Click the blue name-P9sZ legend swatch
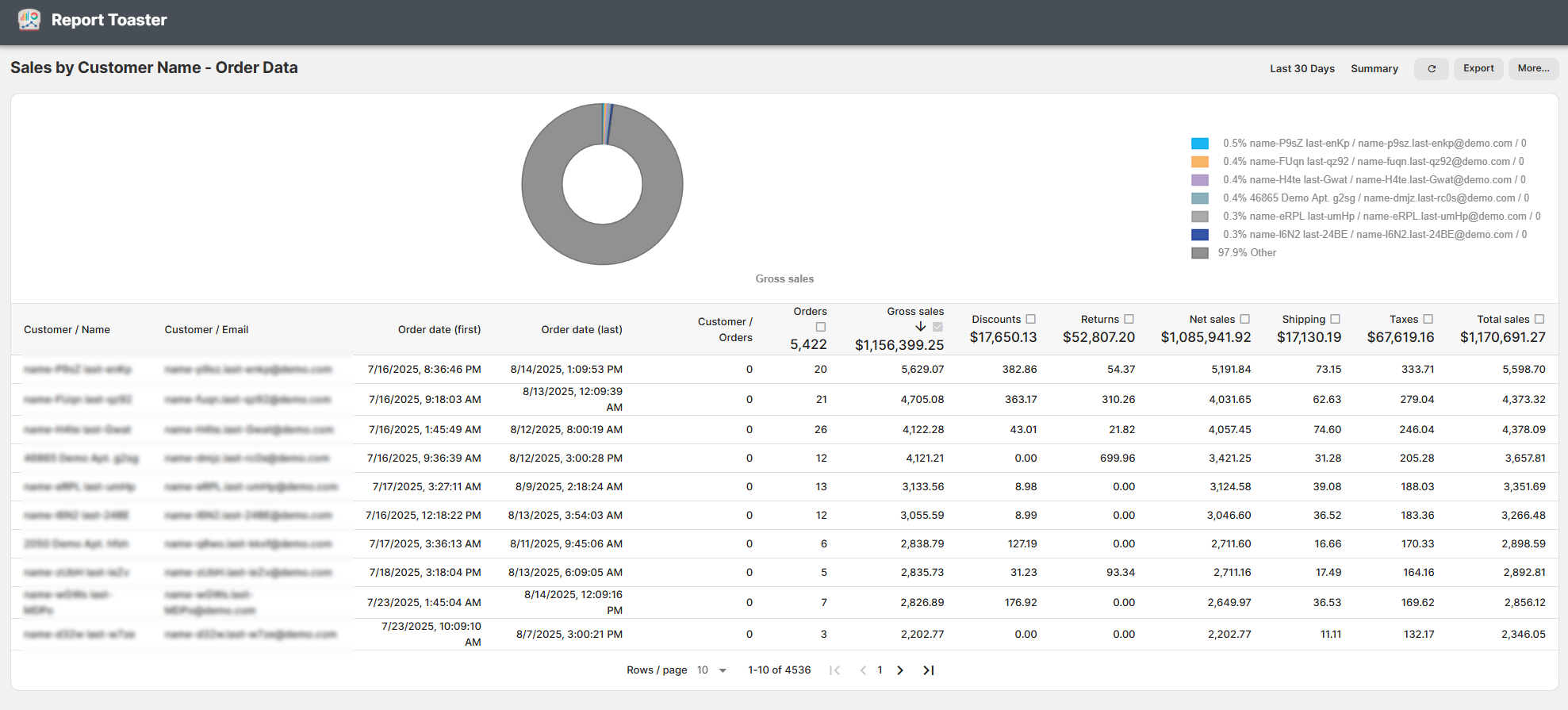This screenshot has height=710, width=1568. pos(1199,144)
